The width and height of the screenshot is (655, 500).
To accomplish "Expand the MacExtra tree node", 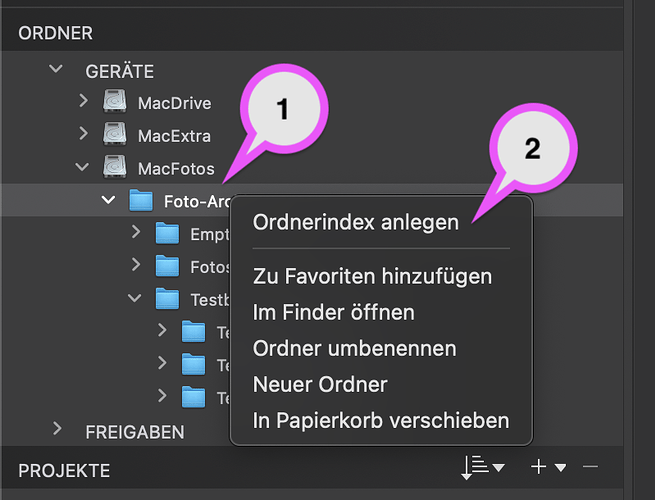I will pos(84,135).
